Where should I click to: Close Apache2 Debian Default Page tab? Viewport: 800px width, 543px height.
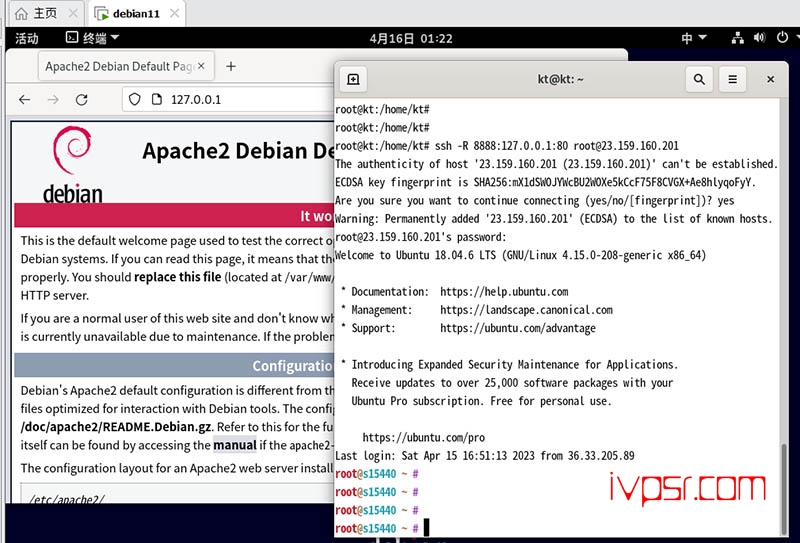tap(202, 66)
